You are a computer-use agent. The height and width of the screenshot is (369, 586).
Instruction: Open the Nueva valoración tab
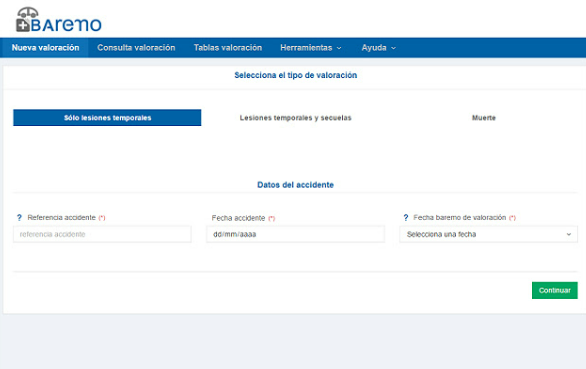45,48
